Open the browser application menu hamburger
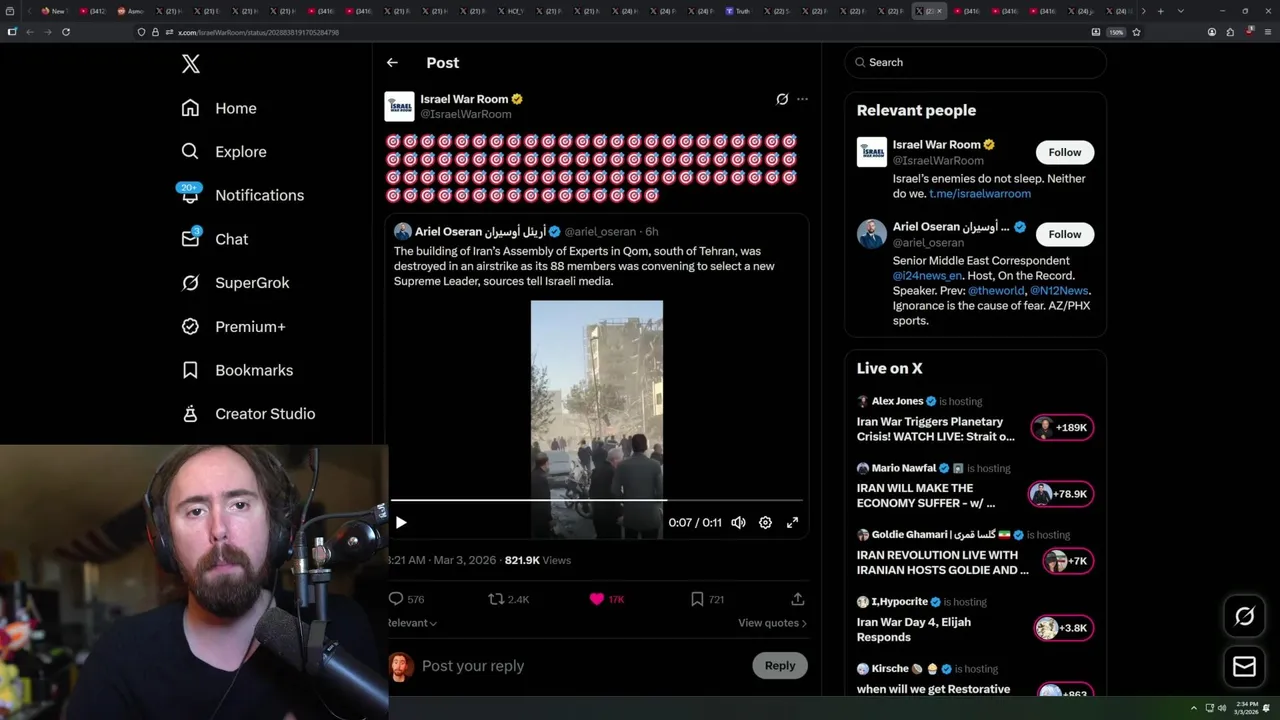Screen dimensions: 1280x720 (1267, 32)
